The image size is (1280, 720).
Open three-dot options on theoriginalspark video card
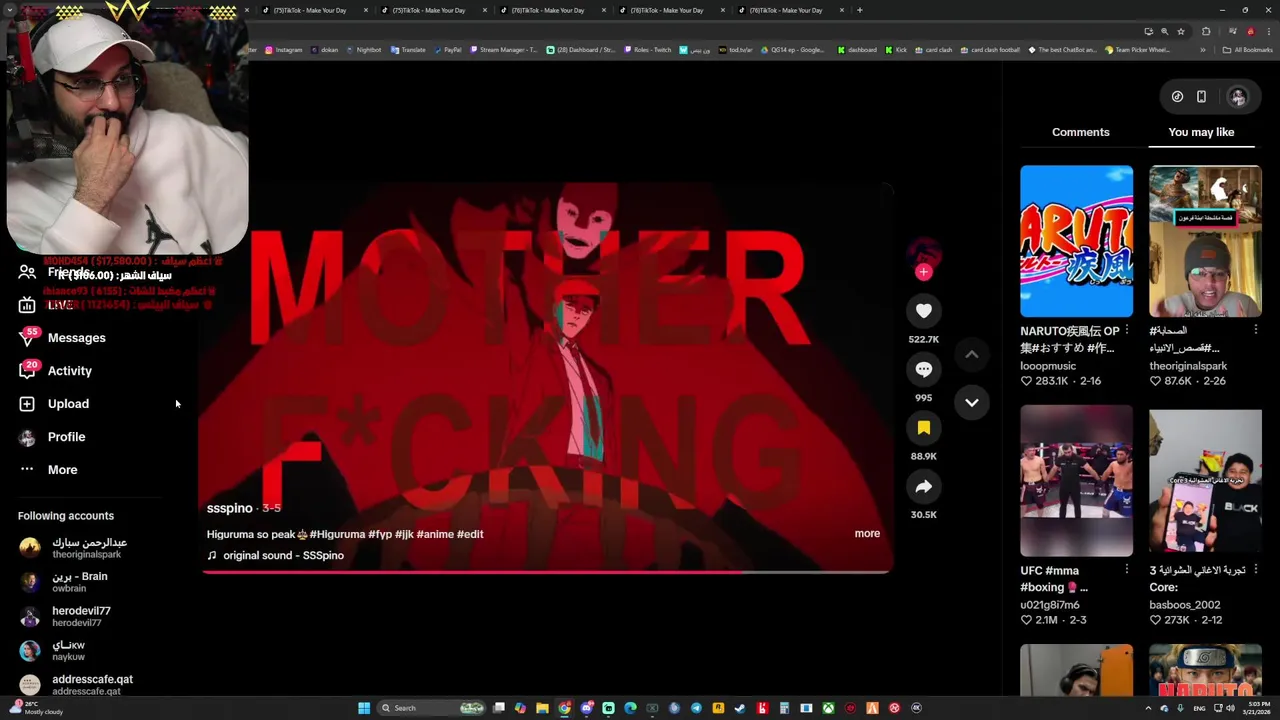(1256, 330)
